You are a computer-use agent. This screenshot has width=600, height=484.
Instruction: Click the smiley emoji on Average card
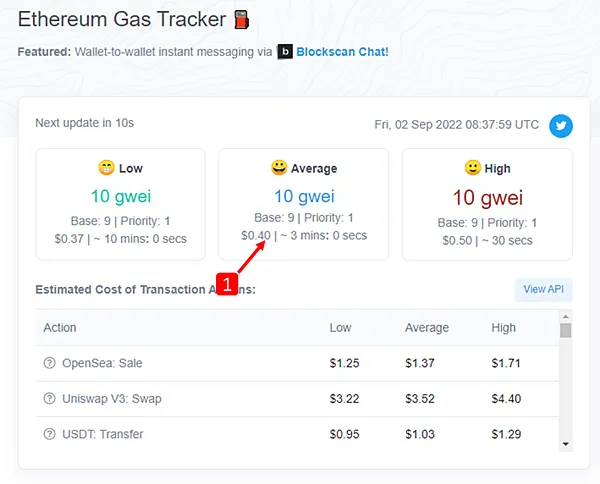click(279, 168)
